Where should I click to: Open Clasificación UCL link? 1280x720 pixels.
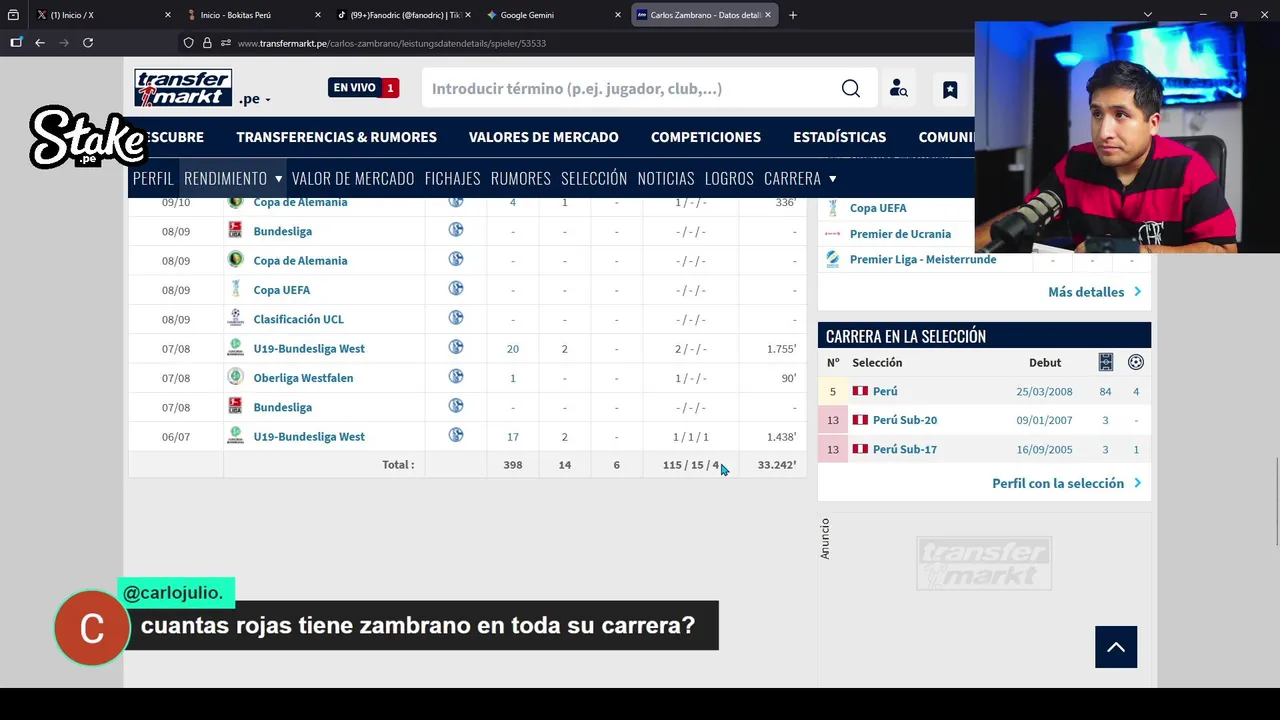pyautogui.click(x=298, y=319)
